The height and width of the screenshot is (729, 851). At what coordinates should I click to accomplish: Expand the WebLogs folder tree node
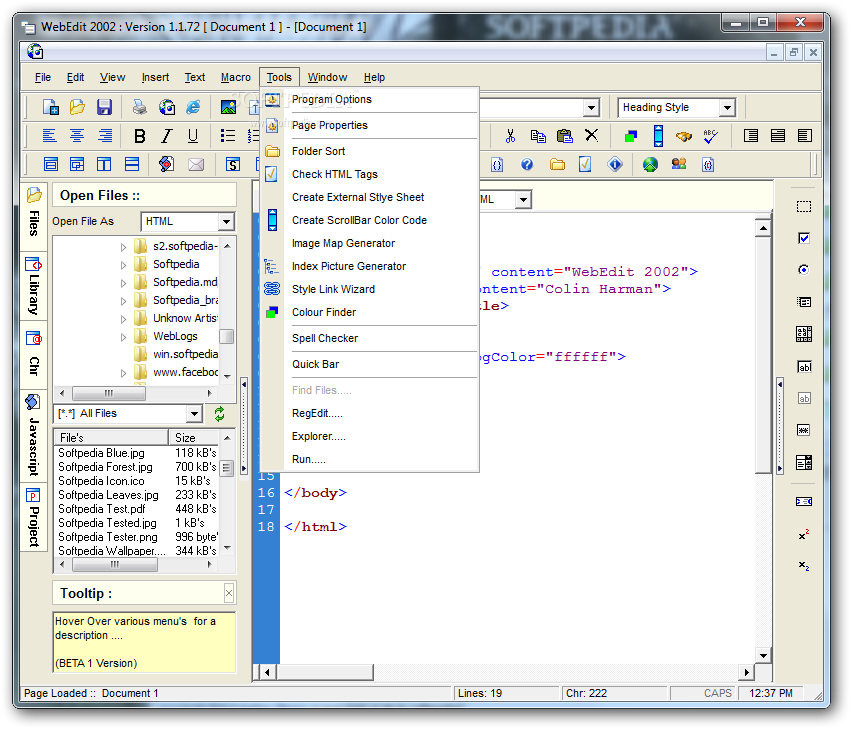123,337
